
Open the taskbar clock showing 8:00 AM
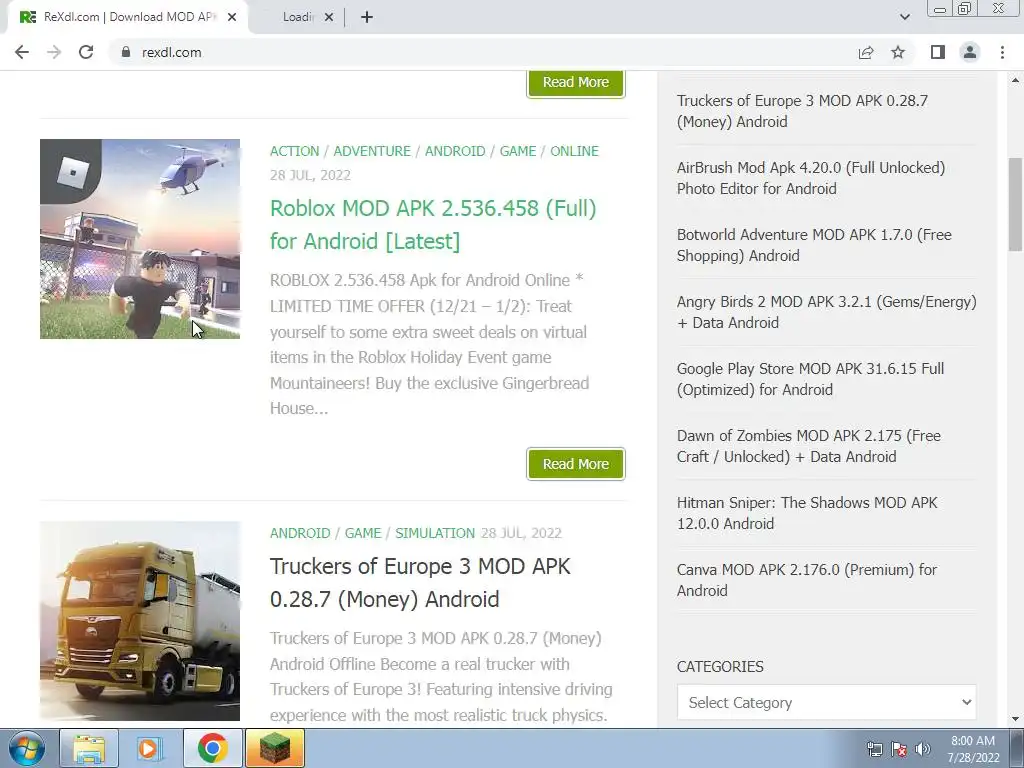point(973,749)
